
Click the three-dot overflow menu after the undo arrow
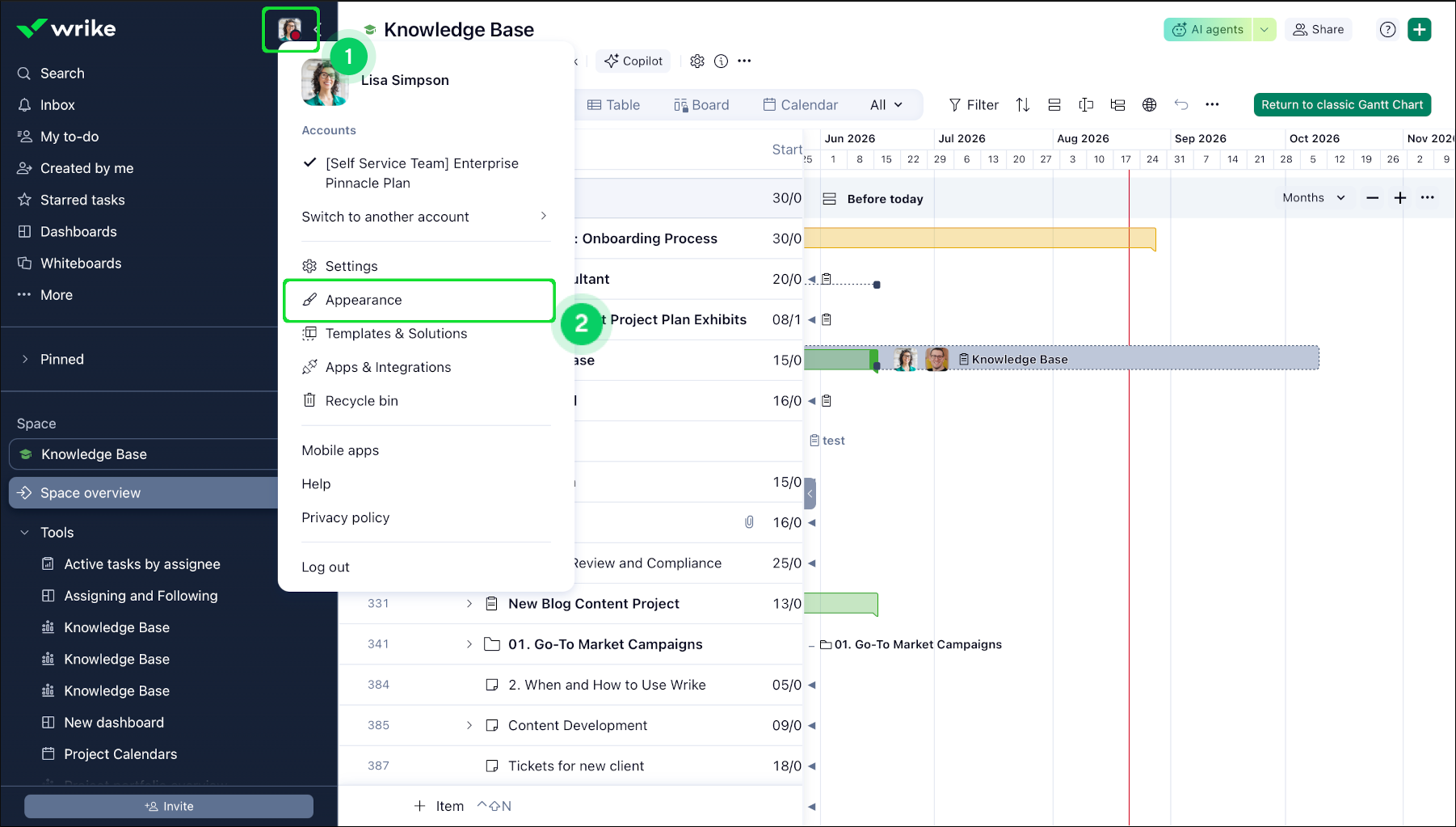1212,105
